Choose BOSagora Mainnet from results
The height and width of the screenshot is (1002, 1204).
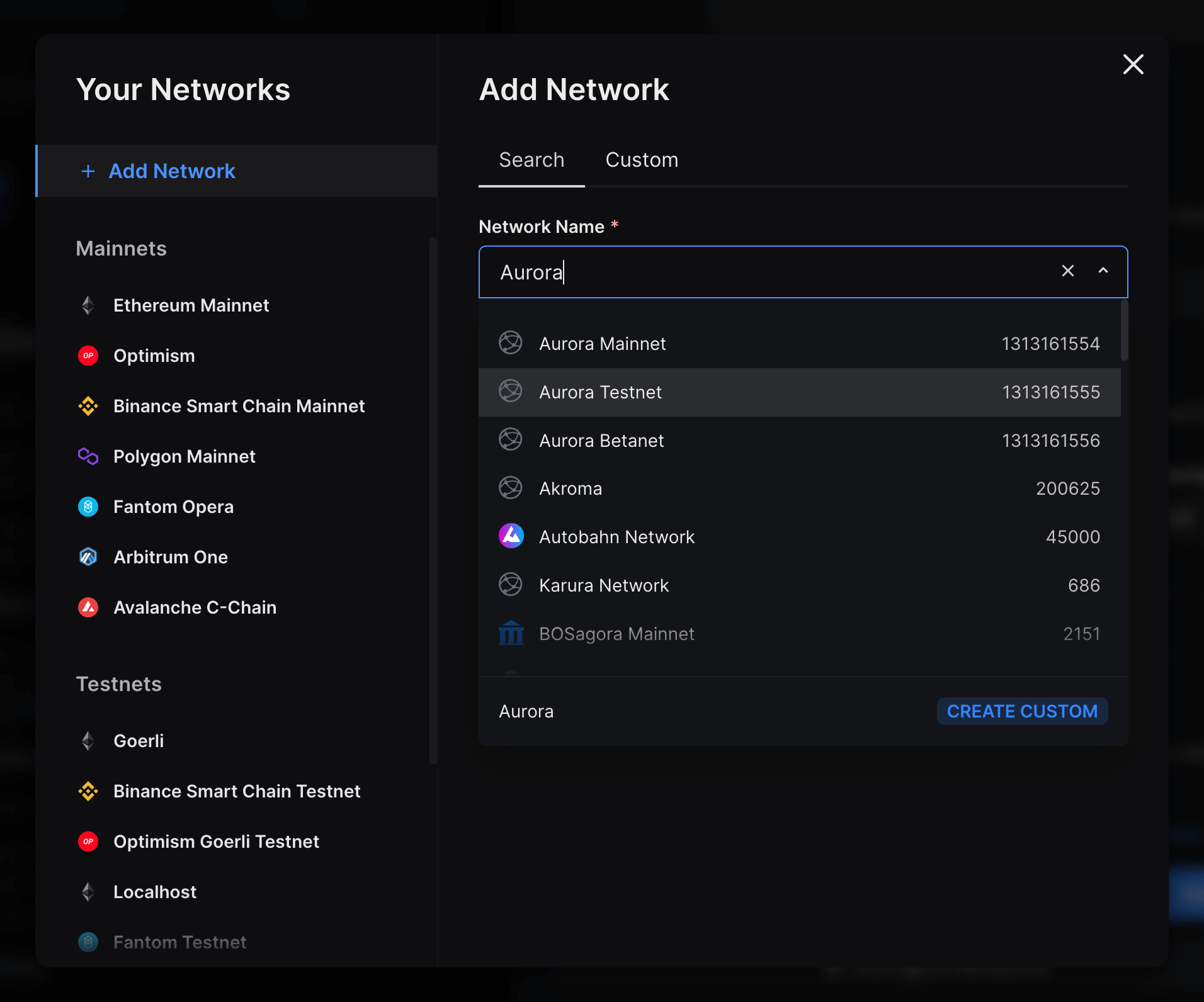[x=800, y=634]
